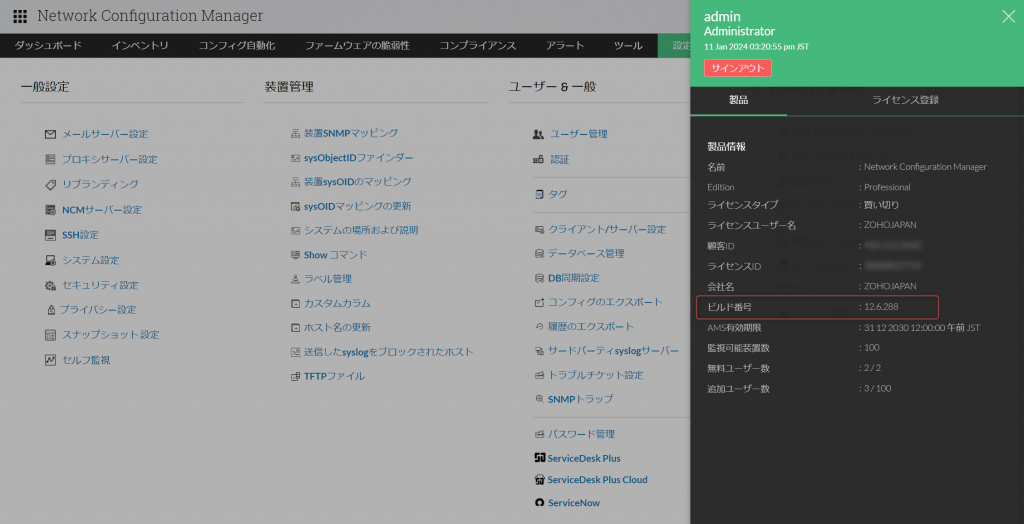1024x524 pixels.
Task: Click the security settings gear icon
Action: pyautogui.click(x=50, y=285)
